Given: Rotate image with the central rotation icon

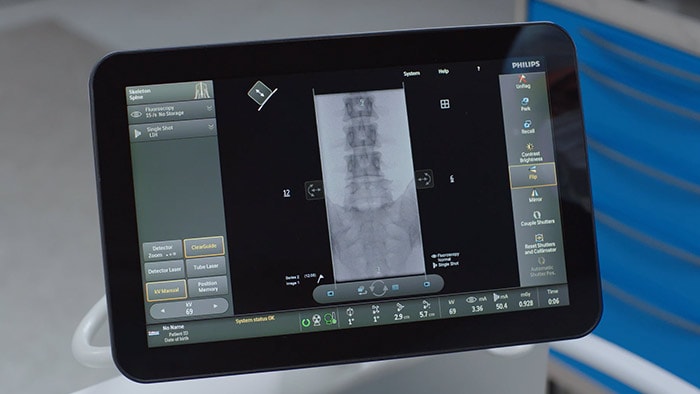Looking at the screenshot, I should [x=378, y=289].
